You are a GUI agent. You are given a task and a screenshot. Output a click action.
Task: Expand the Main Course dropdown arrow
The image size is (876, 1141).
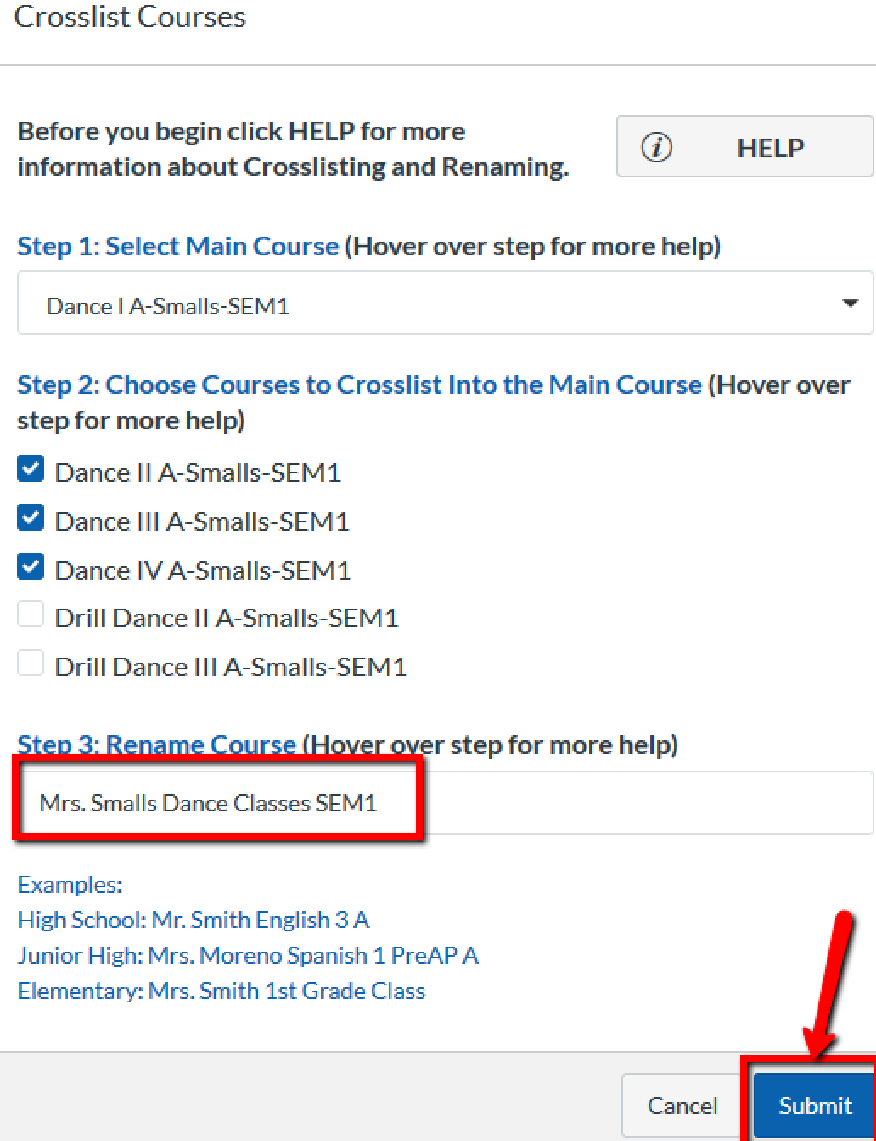[850, 303]
